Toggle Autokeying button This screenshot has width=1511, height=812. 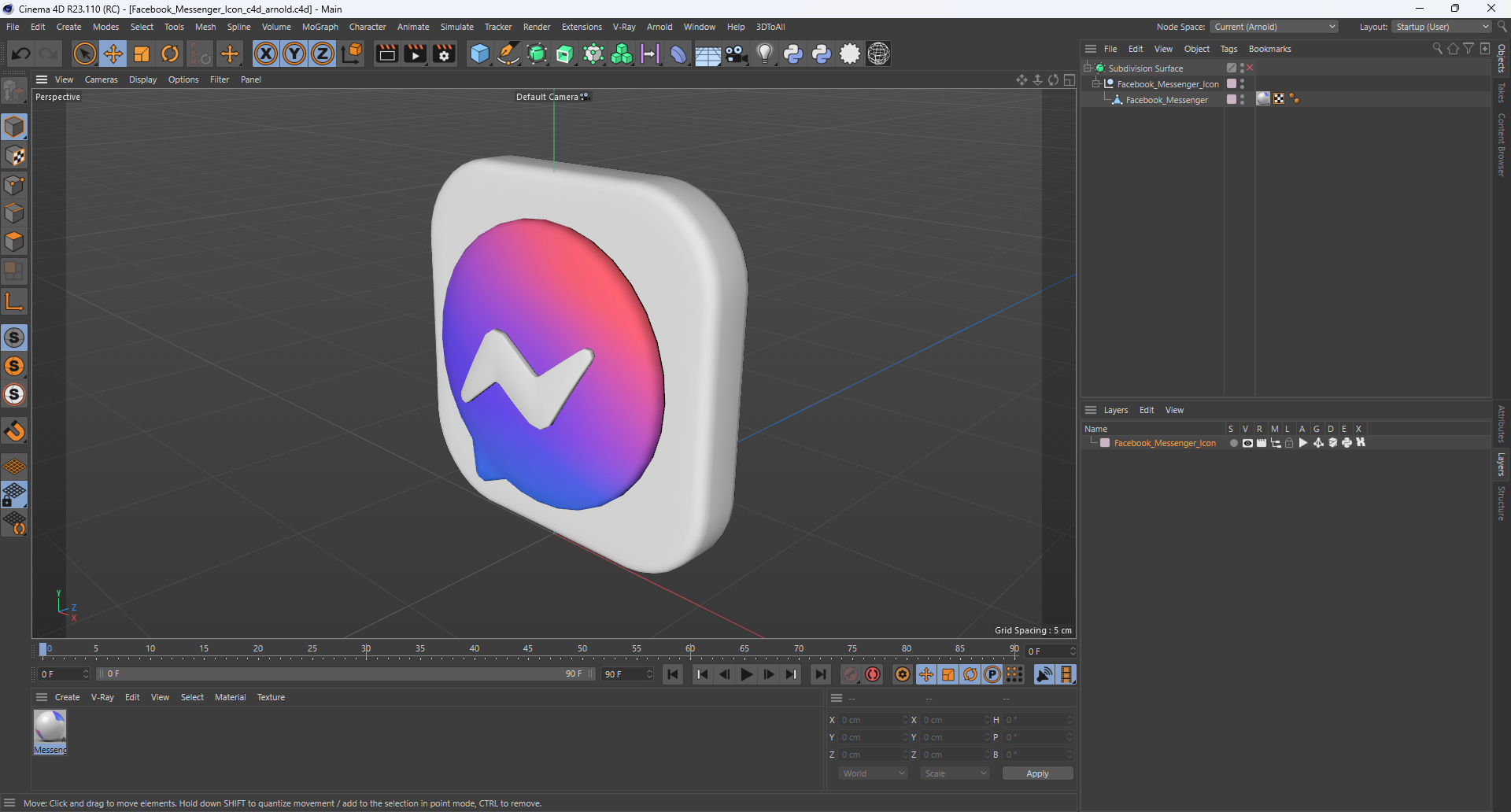click(873, 674)
